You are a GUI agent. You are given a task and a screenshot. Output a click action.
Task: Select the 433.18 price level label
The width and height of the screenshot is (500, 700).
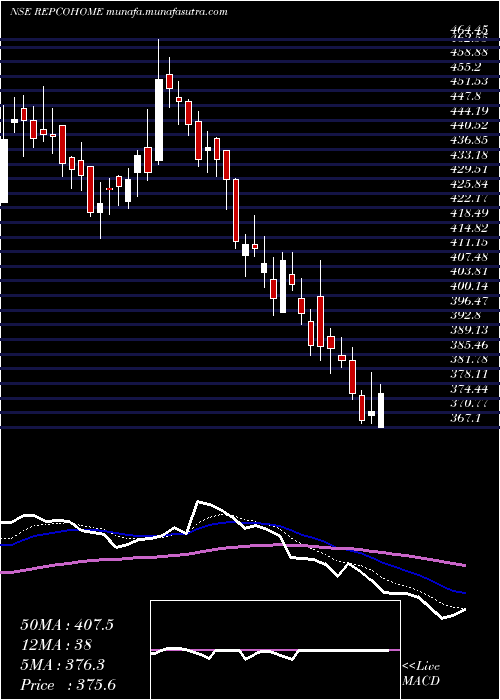tap(469, 155)
